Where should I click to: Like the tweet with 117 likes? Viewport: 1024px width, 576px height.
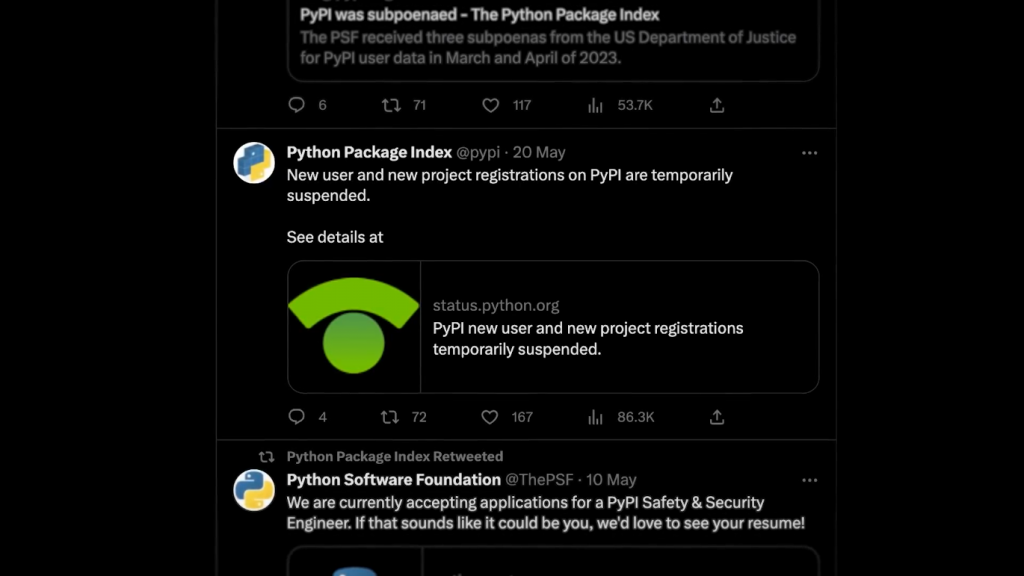[490, 105]
